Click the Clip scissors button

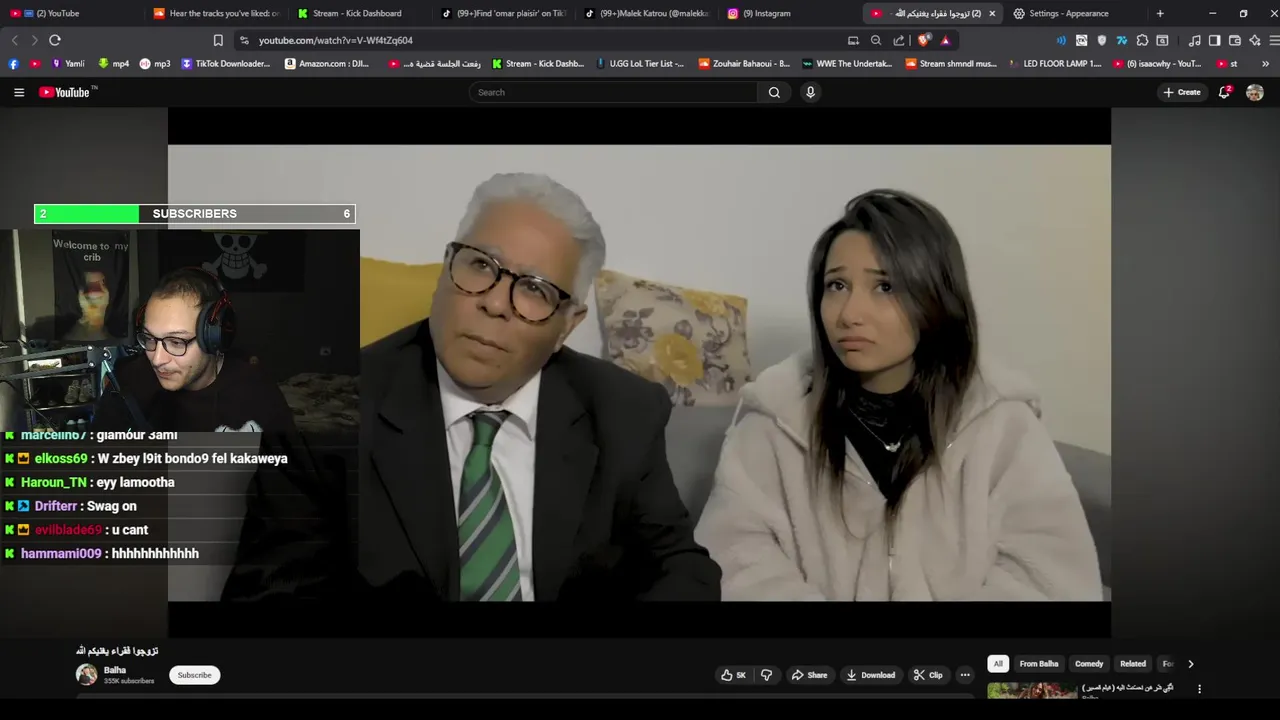[928, 675]
